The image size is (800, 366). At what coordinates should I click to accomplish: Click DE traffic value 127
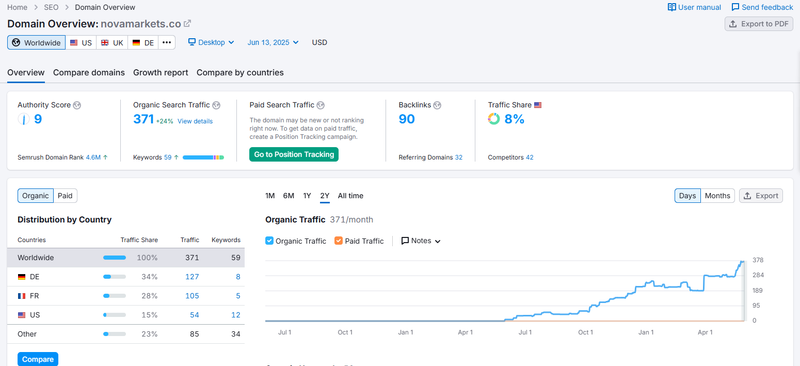click(192, 277)
